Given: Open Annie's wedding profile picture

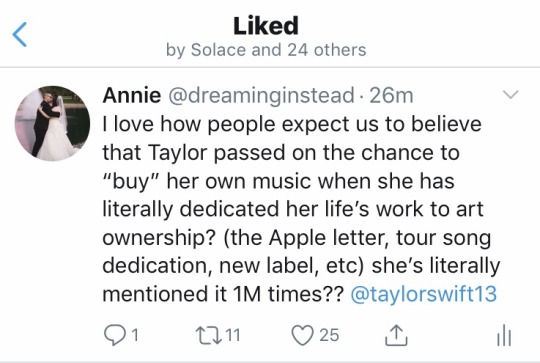Looking at the screenshot, I should click(52, 123).
